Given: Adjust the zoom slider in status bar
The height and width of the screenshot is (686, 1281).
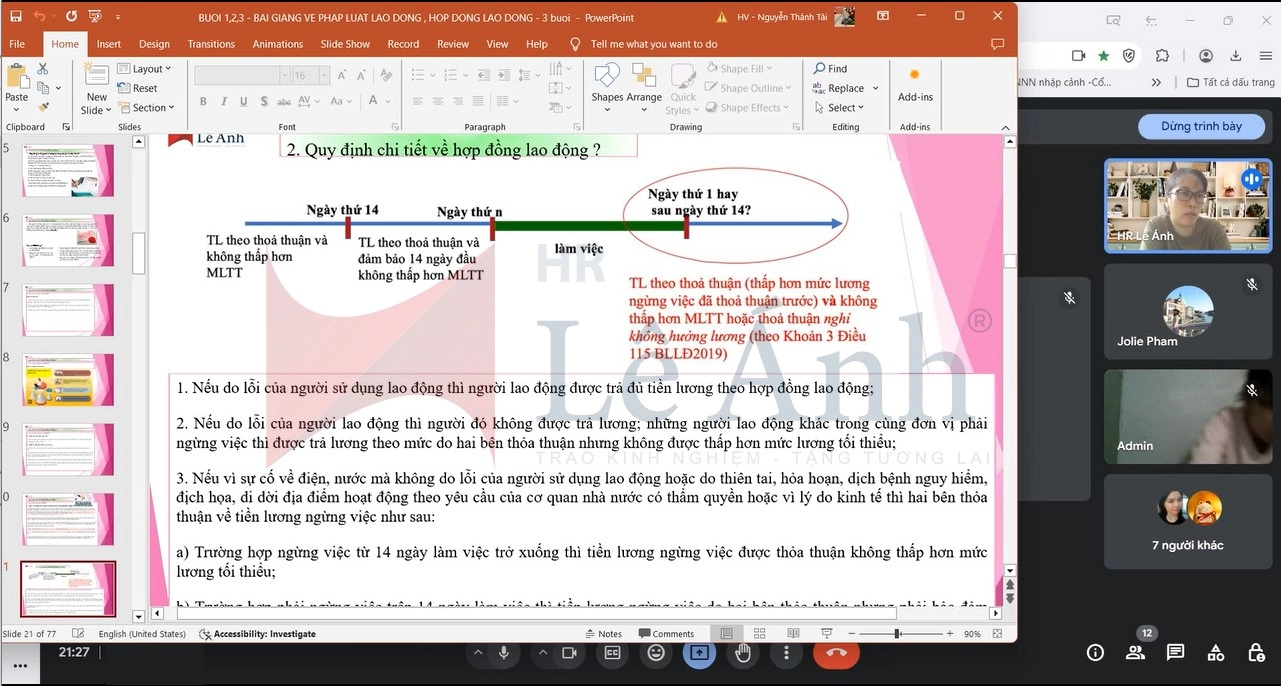Looking at the screenshot, I should [x=897, y=634].
